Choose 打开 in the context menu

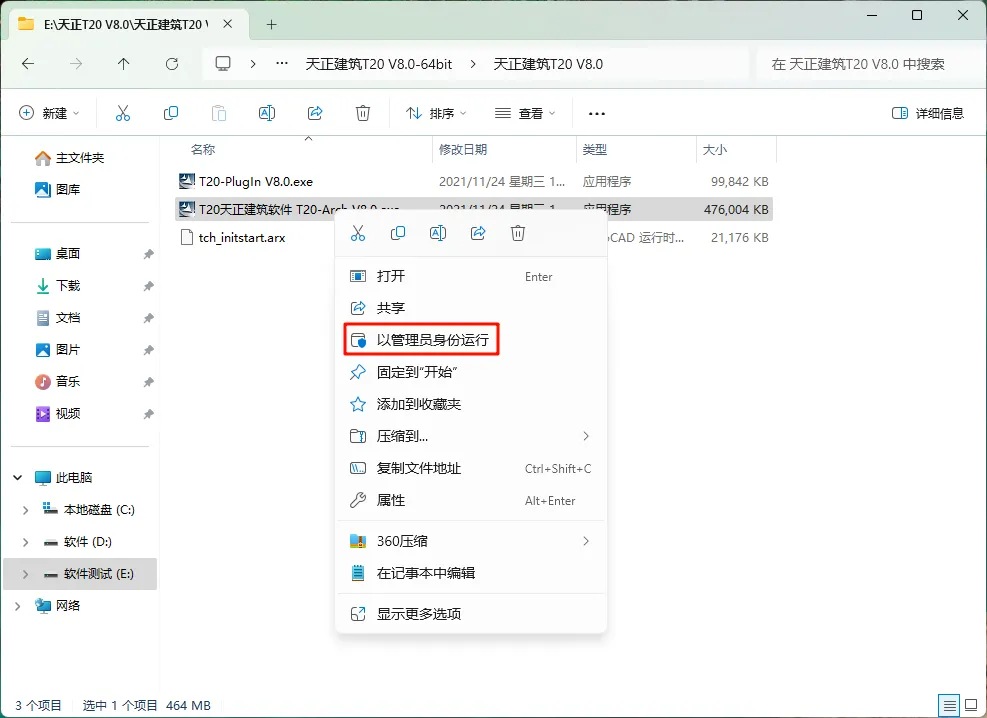(471, 276)
